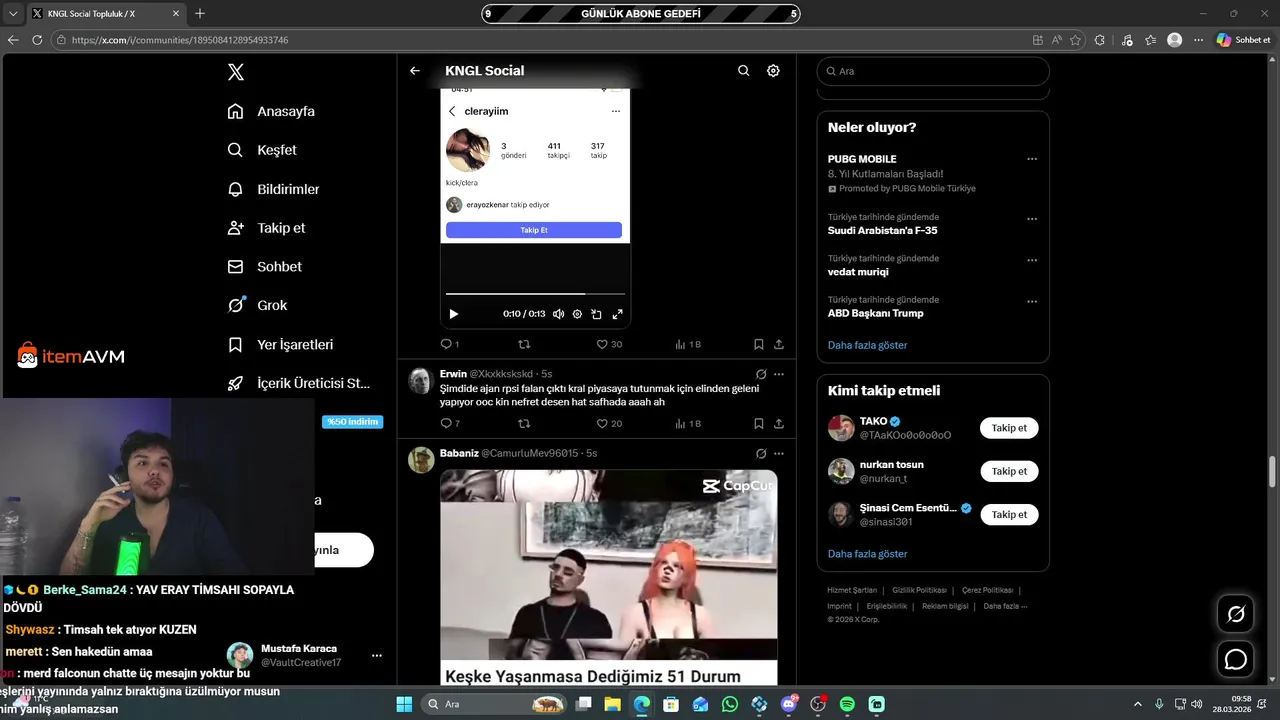Open the Gizlilik Politikası footer link

[919, 590]
